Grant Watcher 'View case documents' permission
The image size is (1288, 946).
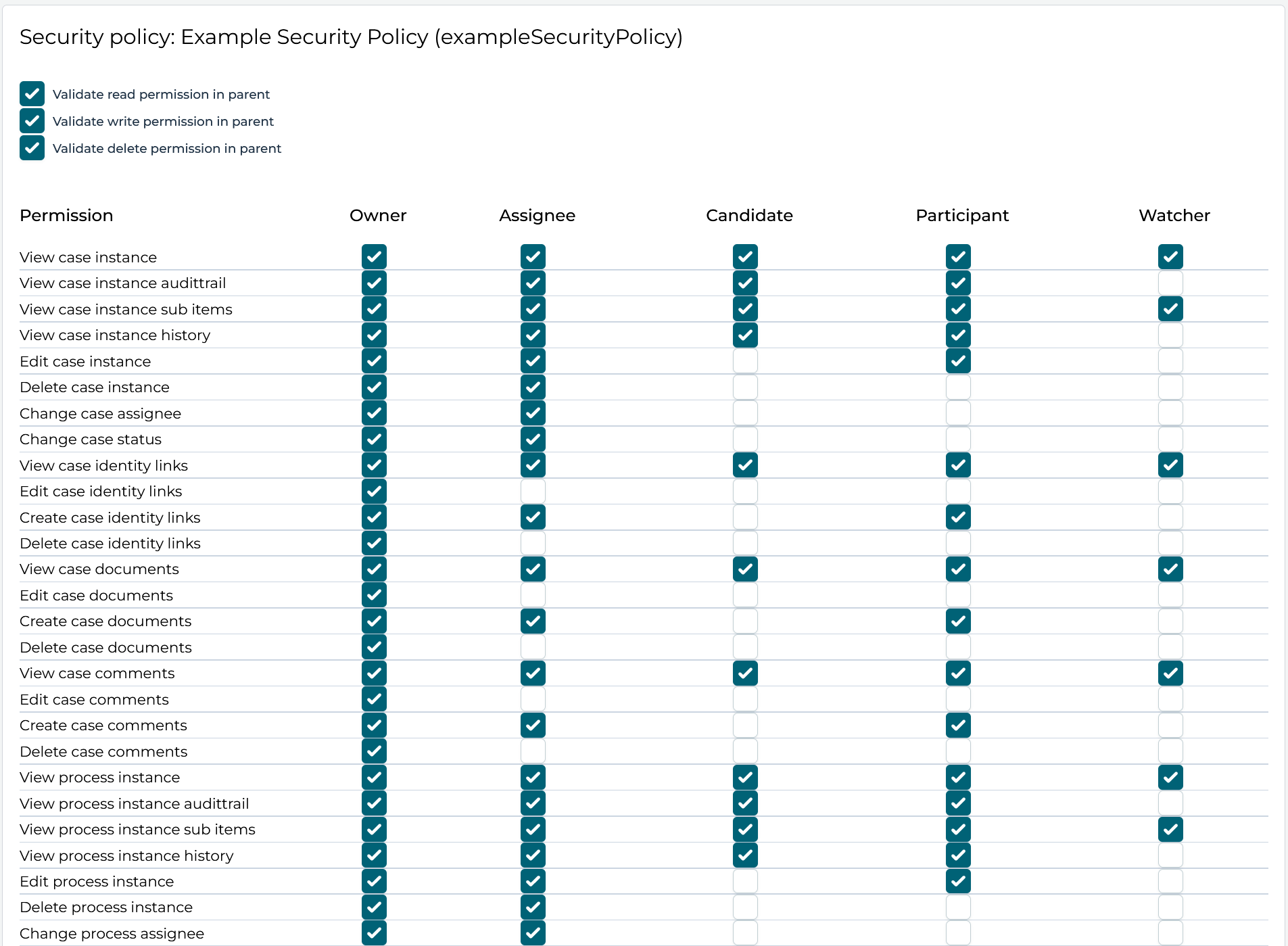click(x=1171, y=569)
